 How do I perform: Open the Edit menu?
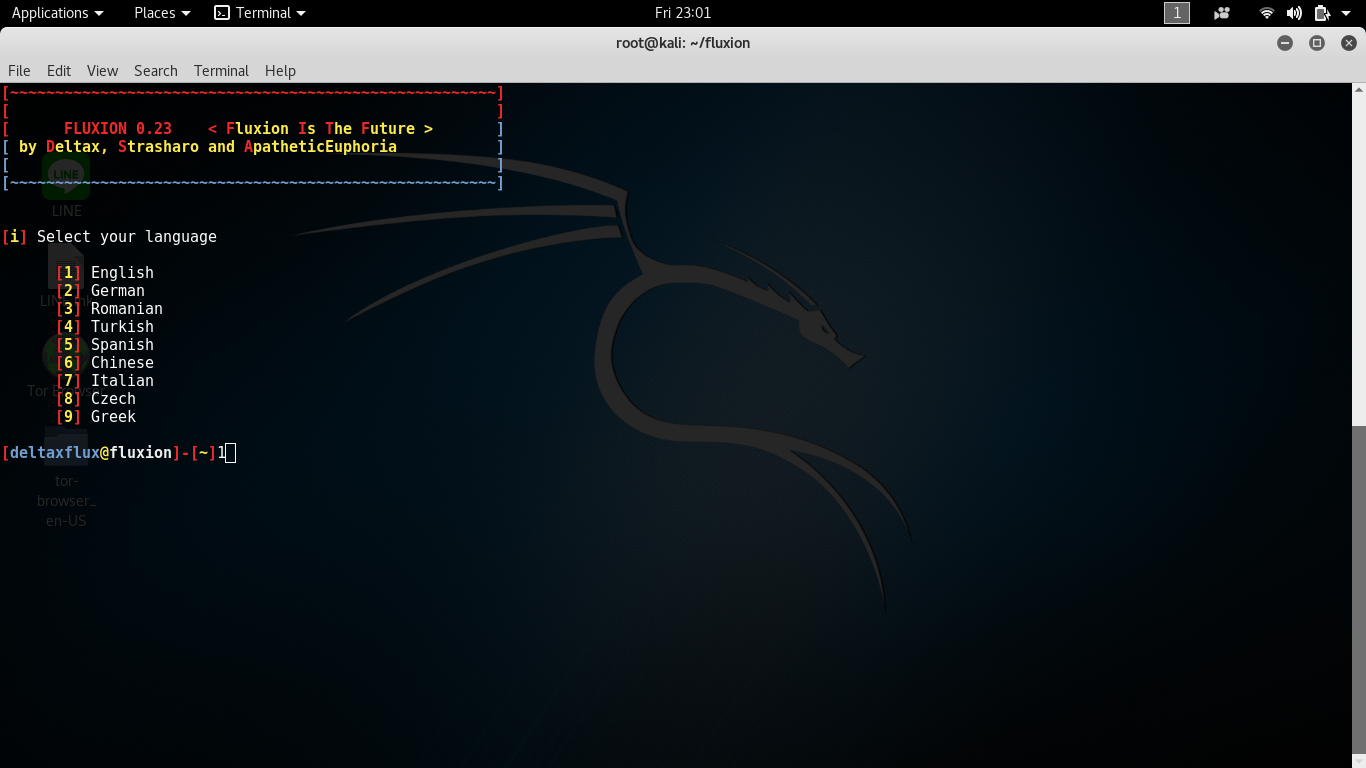point(59,71)
